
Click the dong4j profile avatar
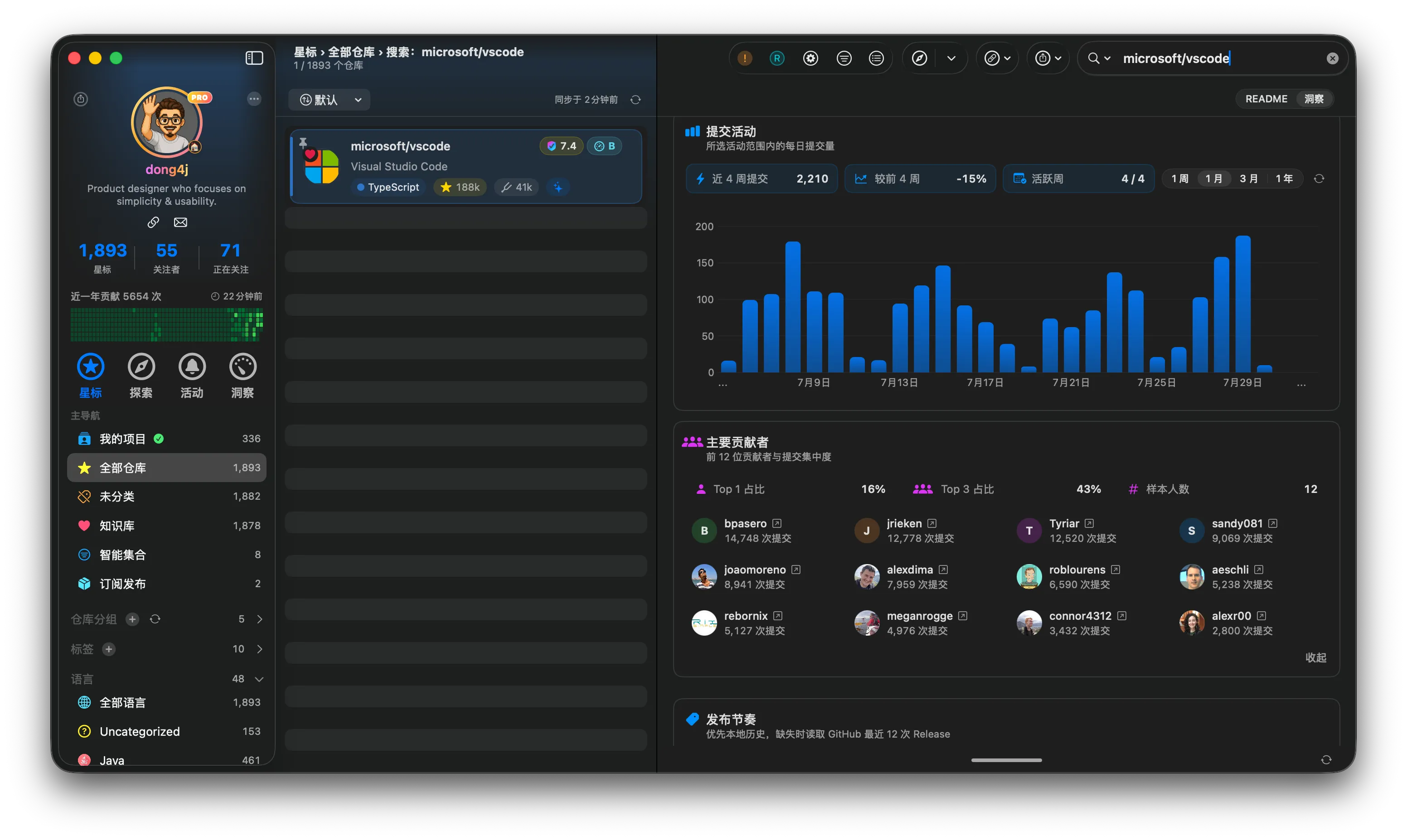tap(167, 122)
